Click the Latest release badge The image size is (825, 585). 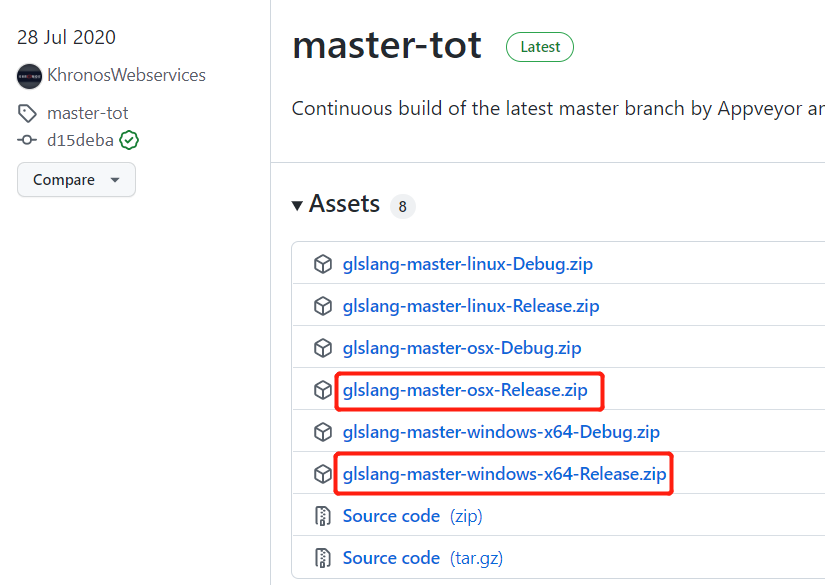coord(540,47)
